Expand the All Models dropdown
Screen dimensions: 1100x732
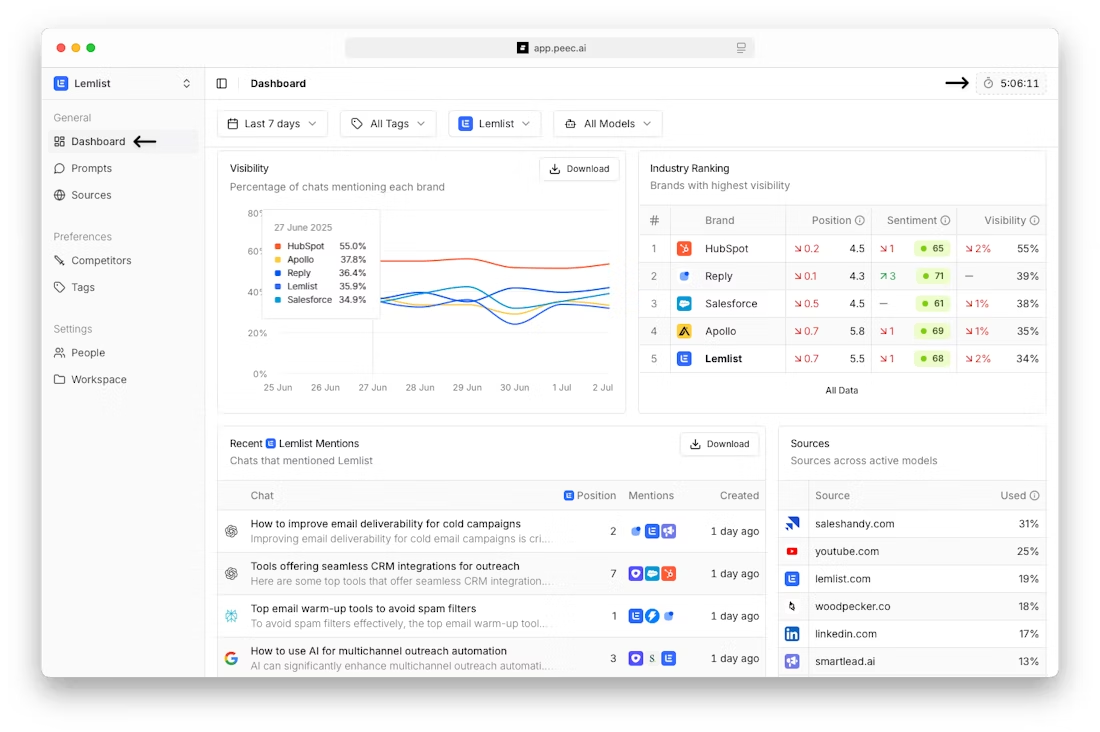(607, 123)
